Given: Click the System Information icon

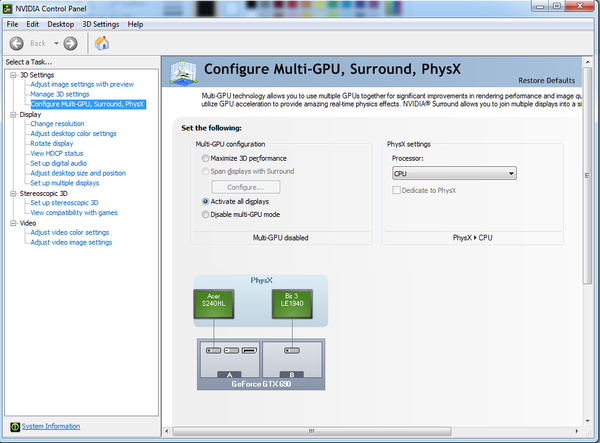Looking at the screenshot, I should pos(12,426).
